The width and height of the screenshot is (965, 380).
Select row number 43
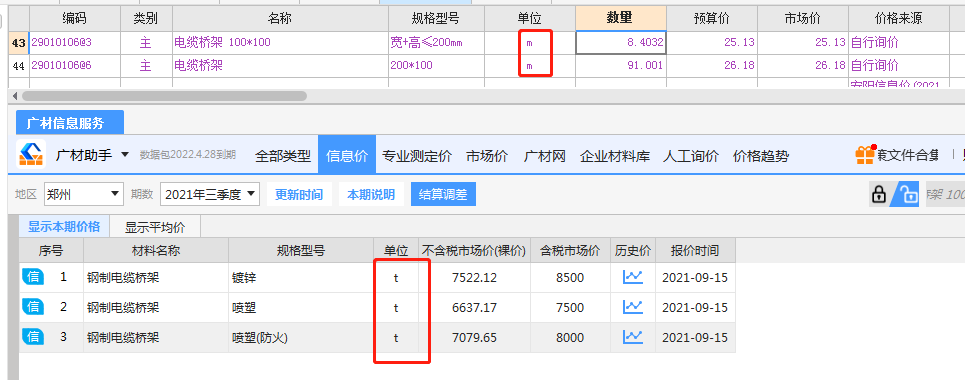pyautogui.click(x=18, y=42)
